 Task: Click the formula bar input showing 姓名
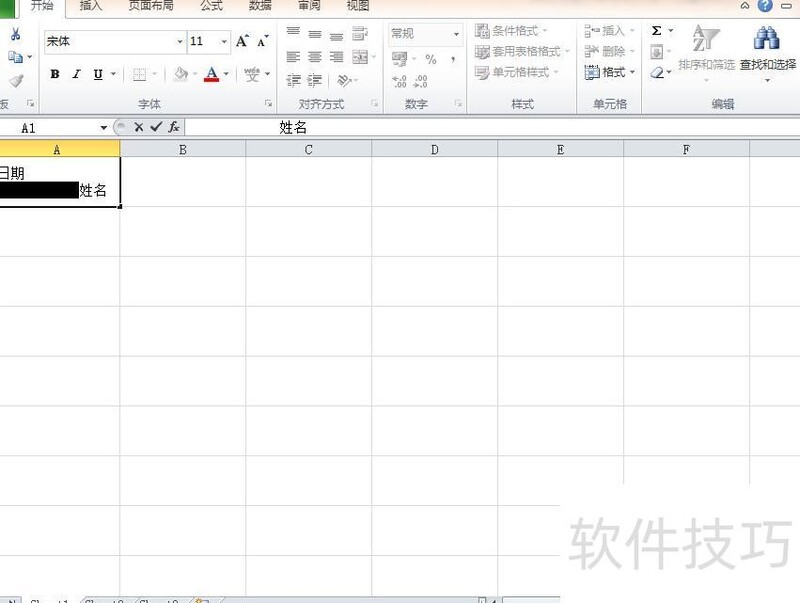[x=492, y=128]
